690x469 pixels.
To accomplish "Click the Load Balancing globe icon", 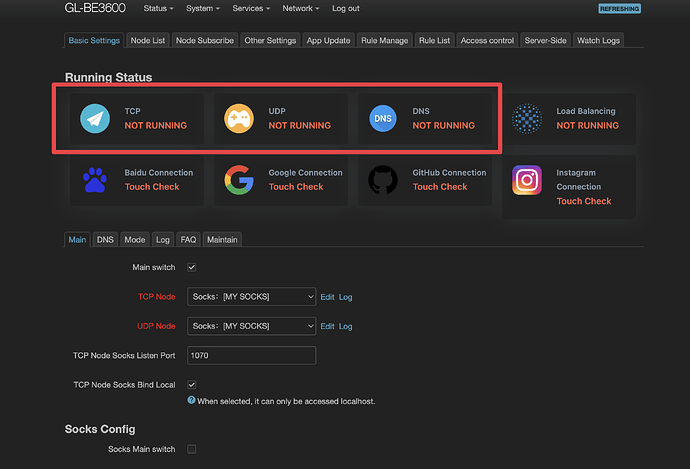I will click(x=527, y=118).
